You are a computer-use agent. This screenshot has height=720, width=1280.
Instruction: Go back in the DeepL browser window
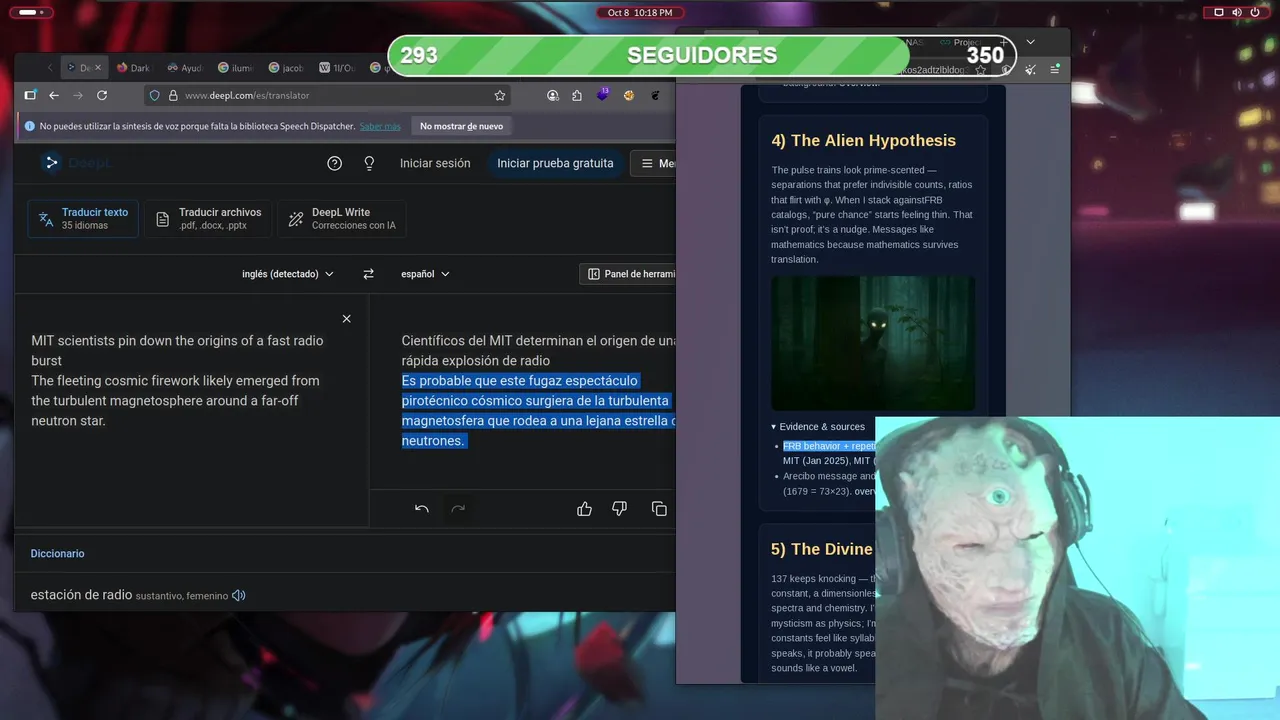(54, 95)
